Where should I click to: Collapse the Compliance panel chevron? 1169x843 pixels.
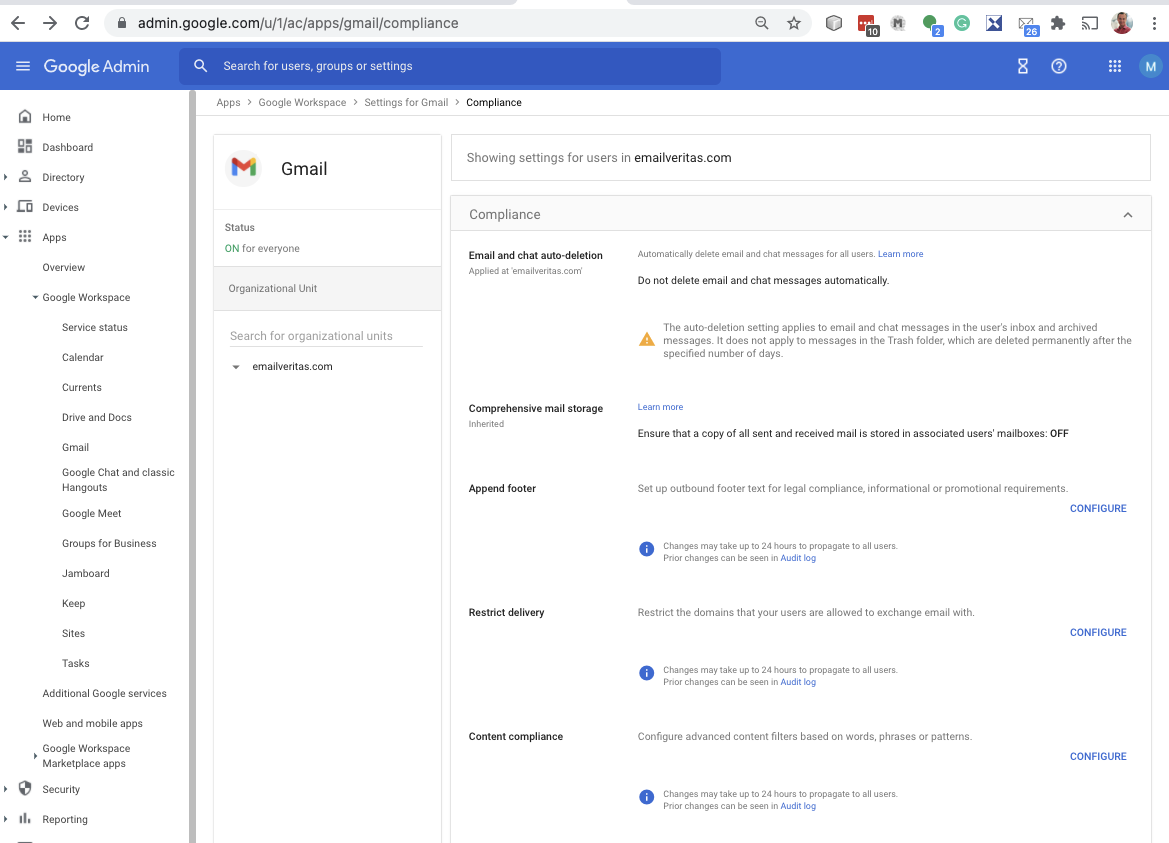pos(1127,215)
